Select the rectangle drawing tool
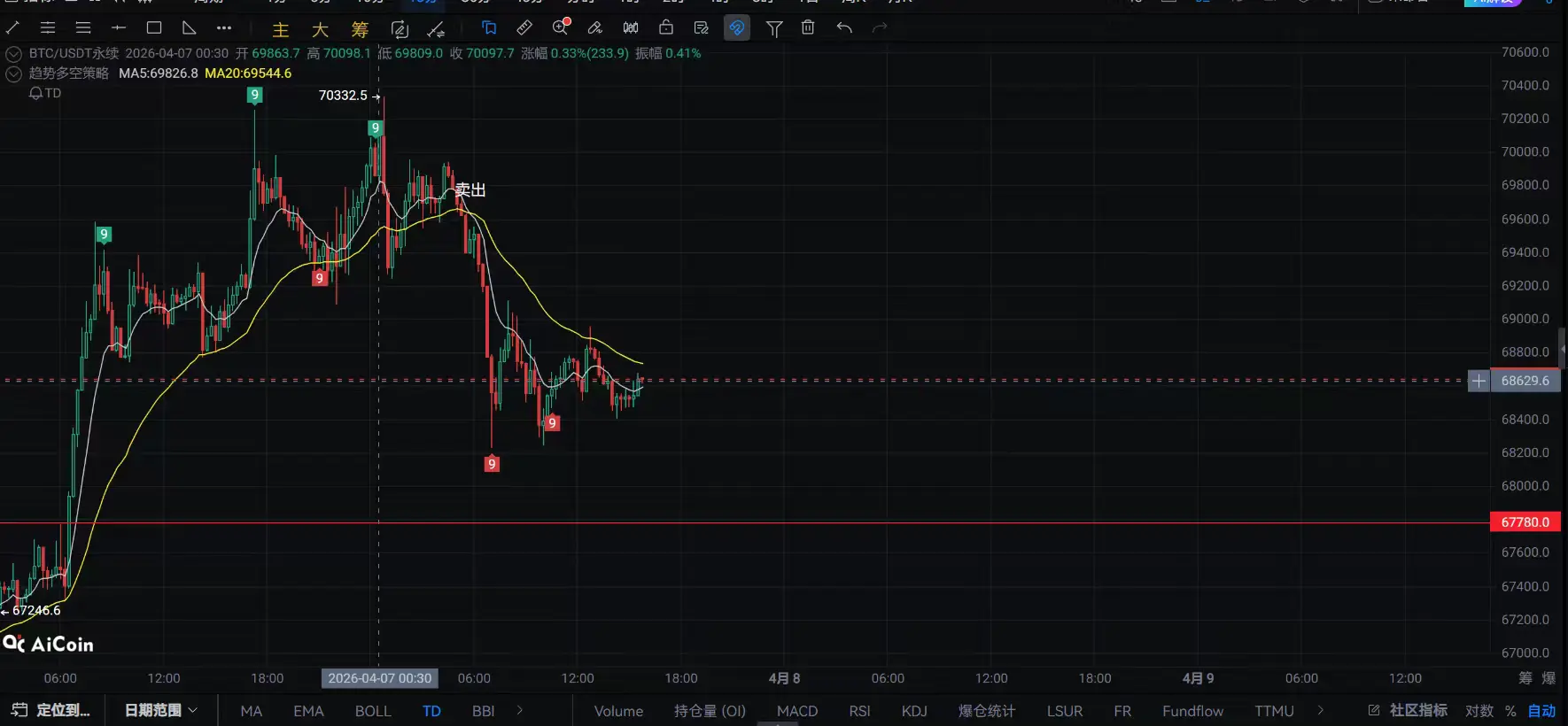 154,28
